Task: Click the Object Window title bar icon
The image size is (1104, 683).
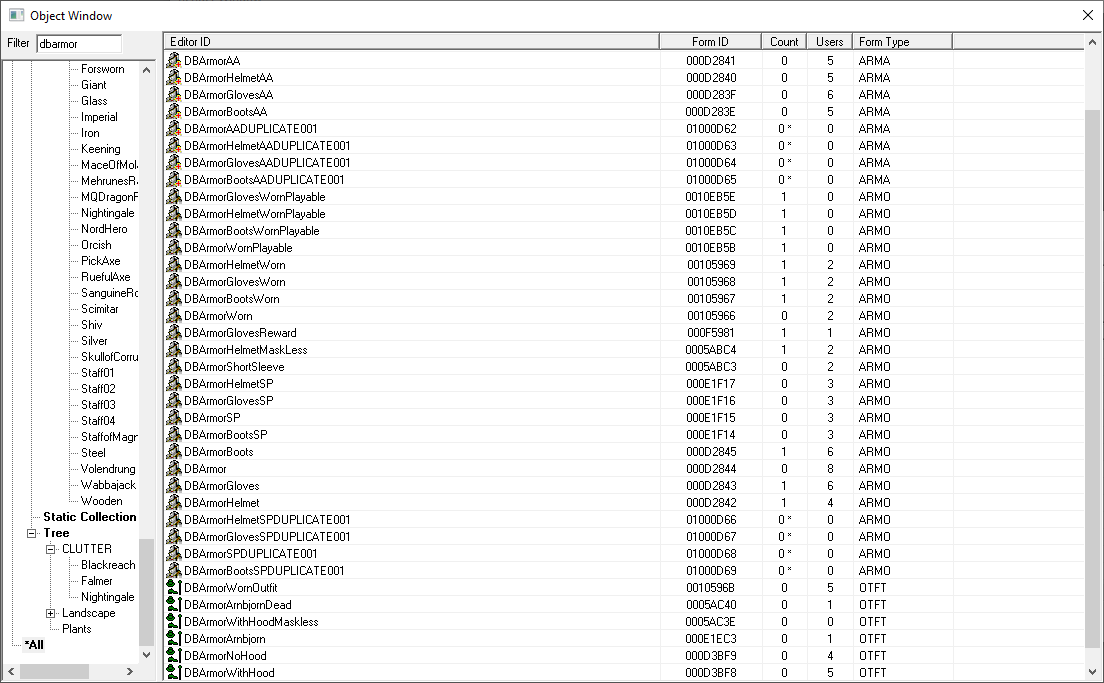Action: (16, 15)
